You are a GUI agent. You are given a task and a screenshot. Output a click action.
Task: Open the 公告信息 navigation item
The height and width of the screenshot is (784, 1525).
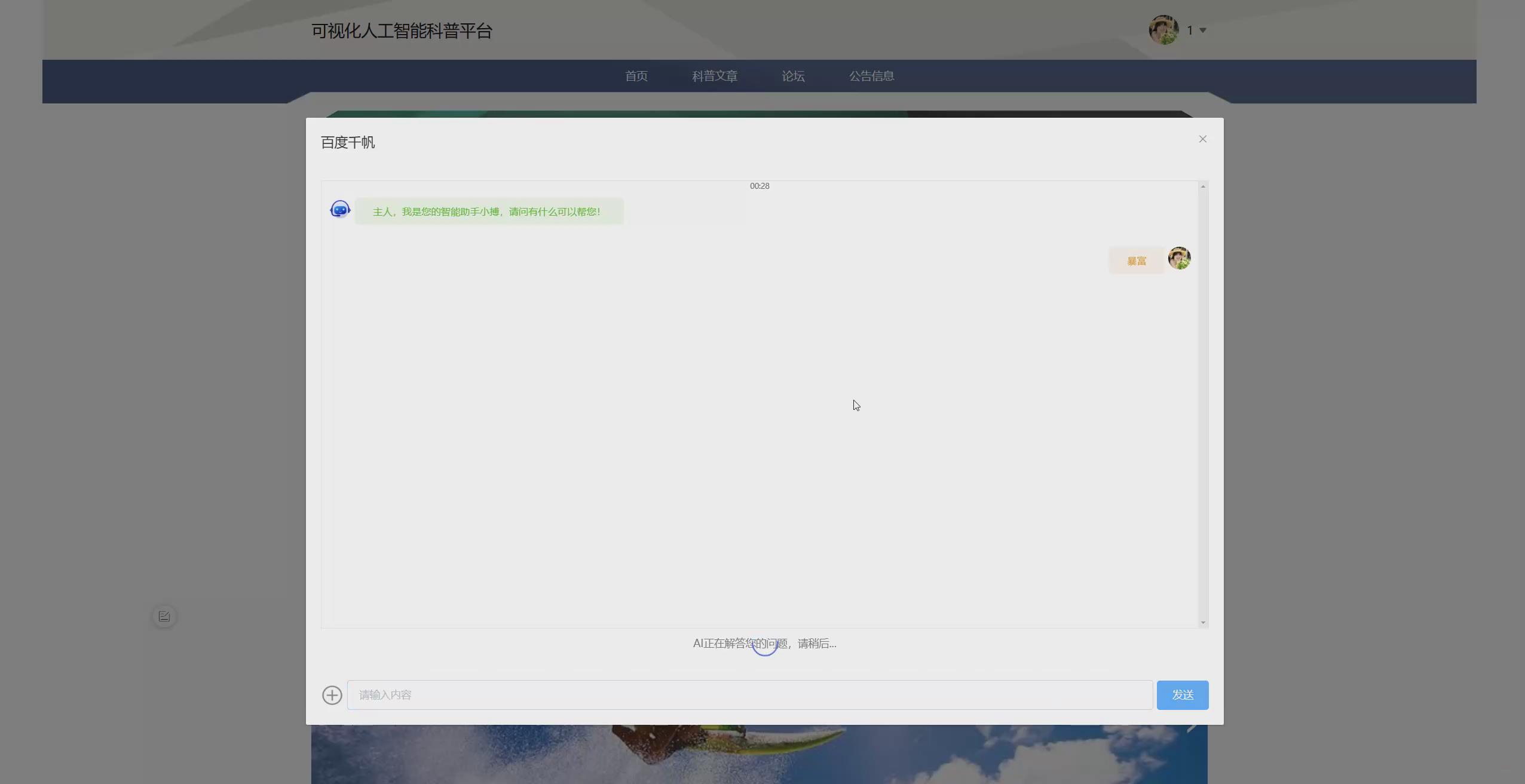pos(871,76)
